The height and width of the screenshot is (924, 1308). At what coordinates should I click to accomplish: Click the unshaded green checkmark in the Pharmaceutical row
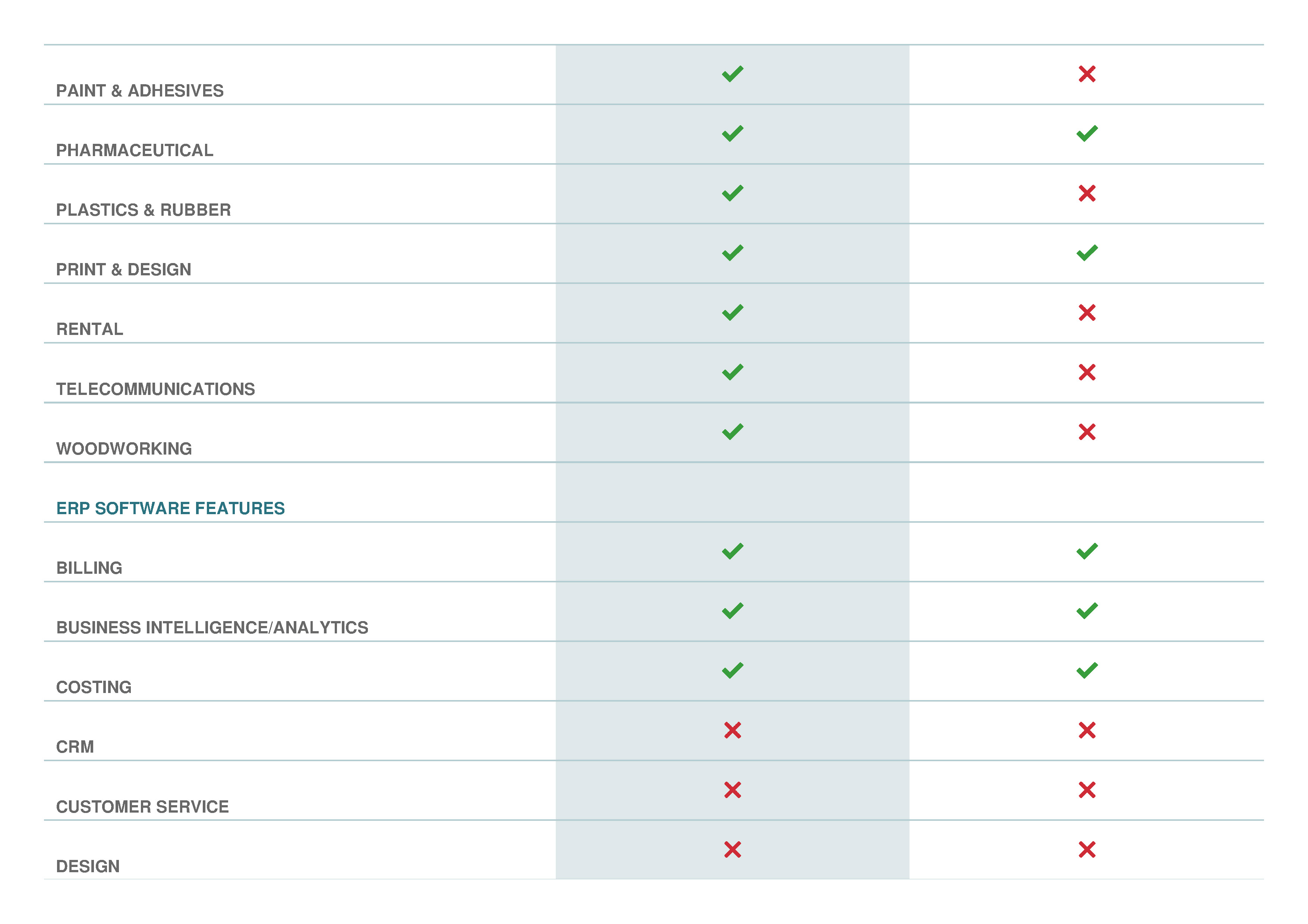[1086, 134]
